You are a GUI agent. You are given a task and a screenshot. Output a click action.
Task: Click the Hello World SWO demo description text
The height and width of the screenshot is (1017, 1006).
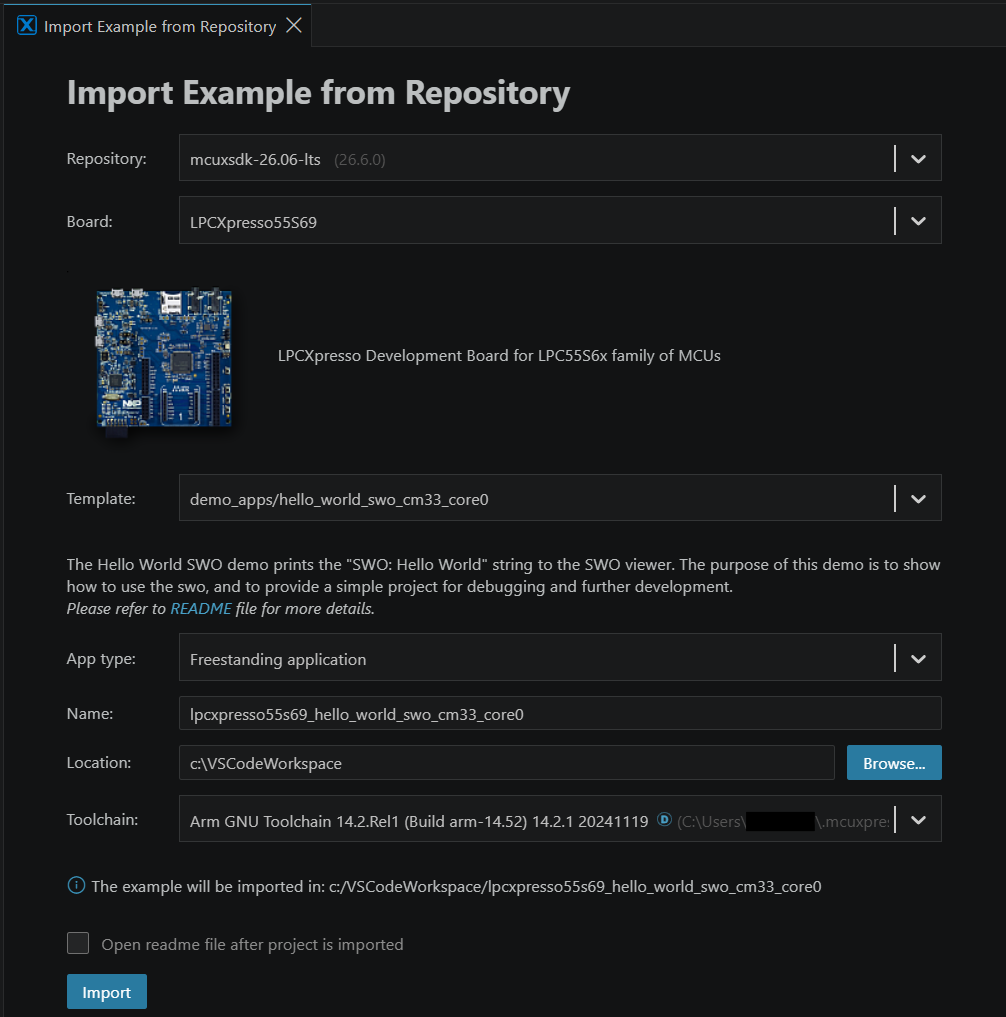coord(503,575)
